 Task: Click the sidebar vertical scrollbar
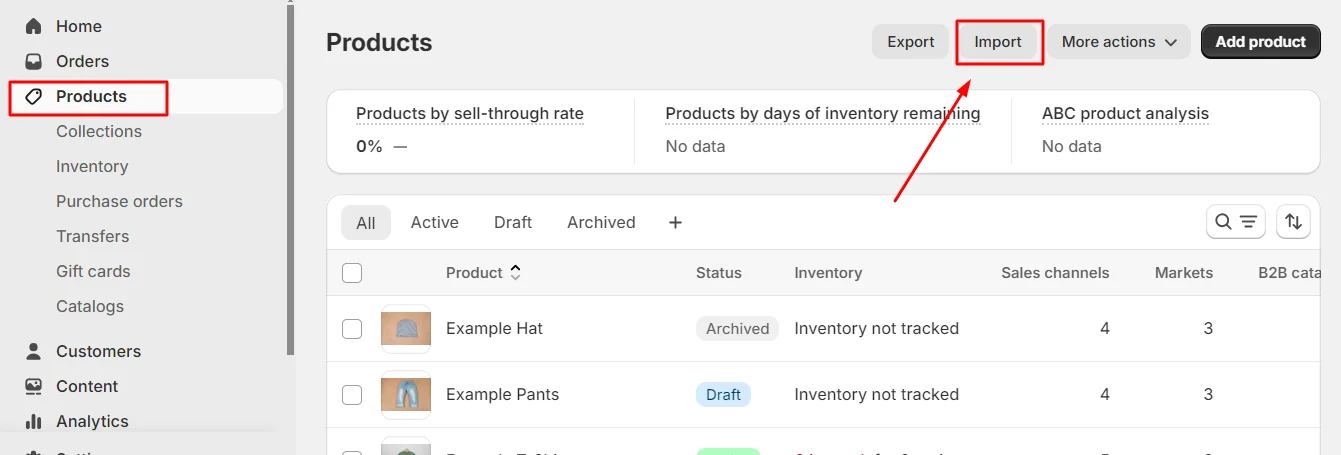(x=291, y=180)
